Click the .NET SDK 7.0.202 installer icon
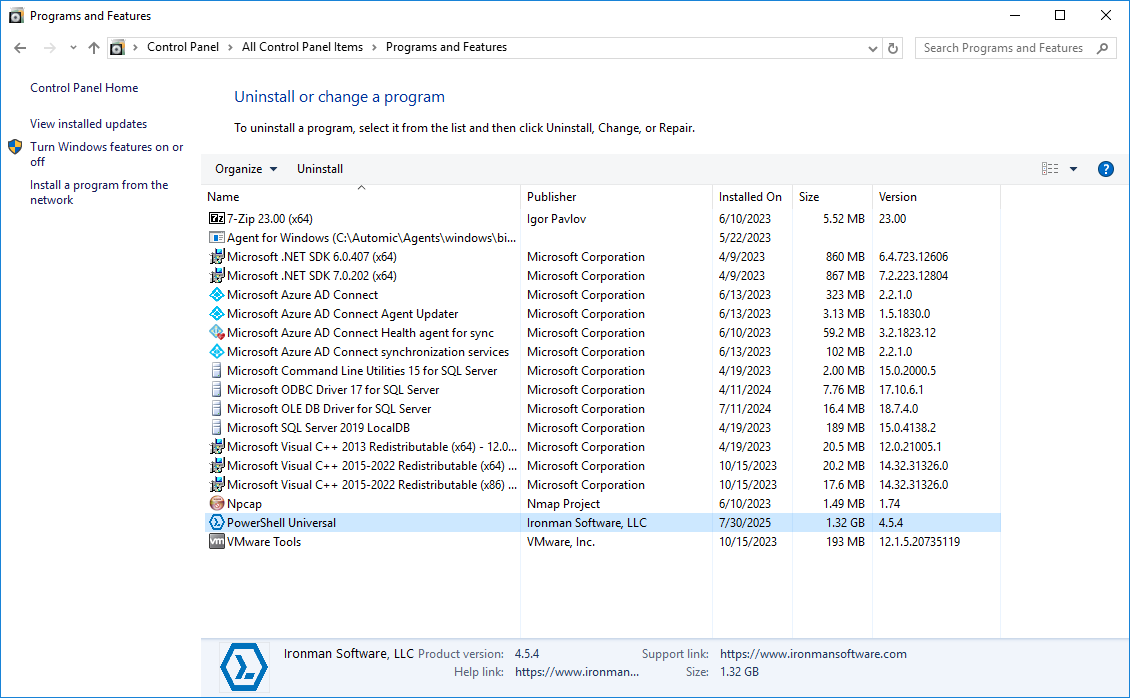 click(216, 276)
